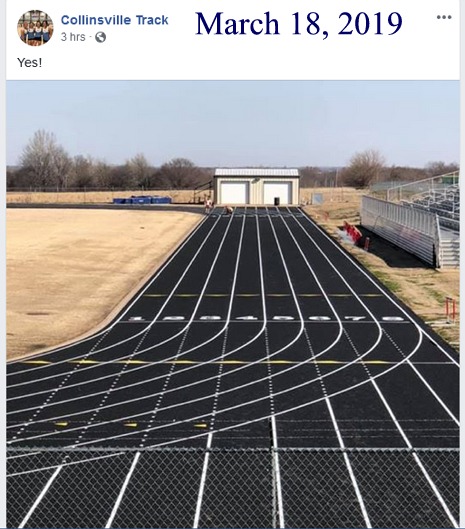Open Collinsville Track profile picture

35,28
